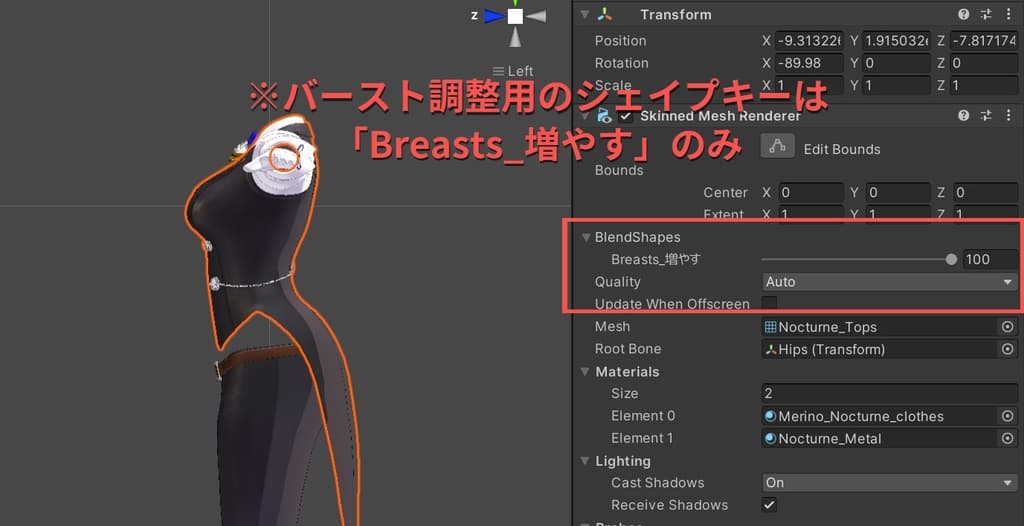Viewport: 1024px width, 526px height.
Task: Open Transform component preset icon
Action: tap(986, 14)
